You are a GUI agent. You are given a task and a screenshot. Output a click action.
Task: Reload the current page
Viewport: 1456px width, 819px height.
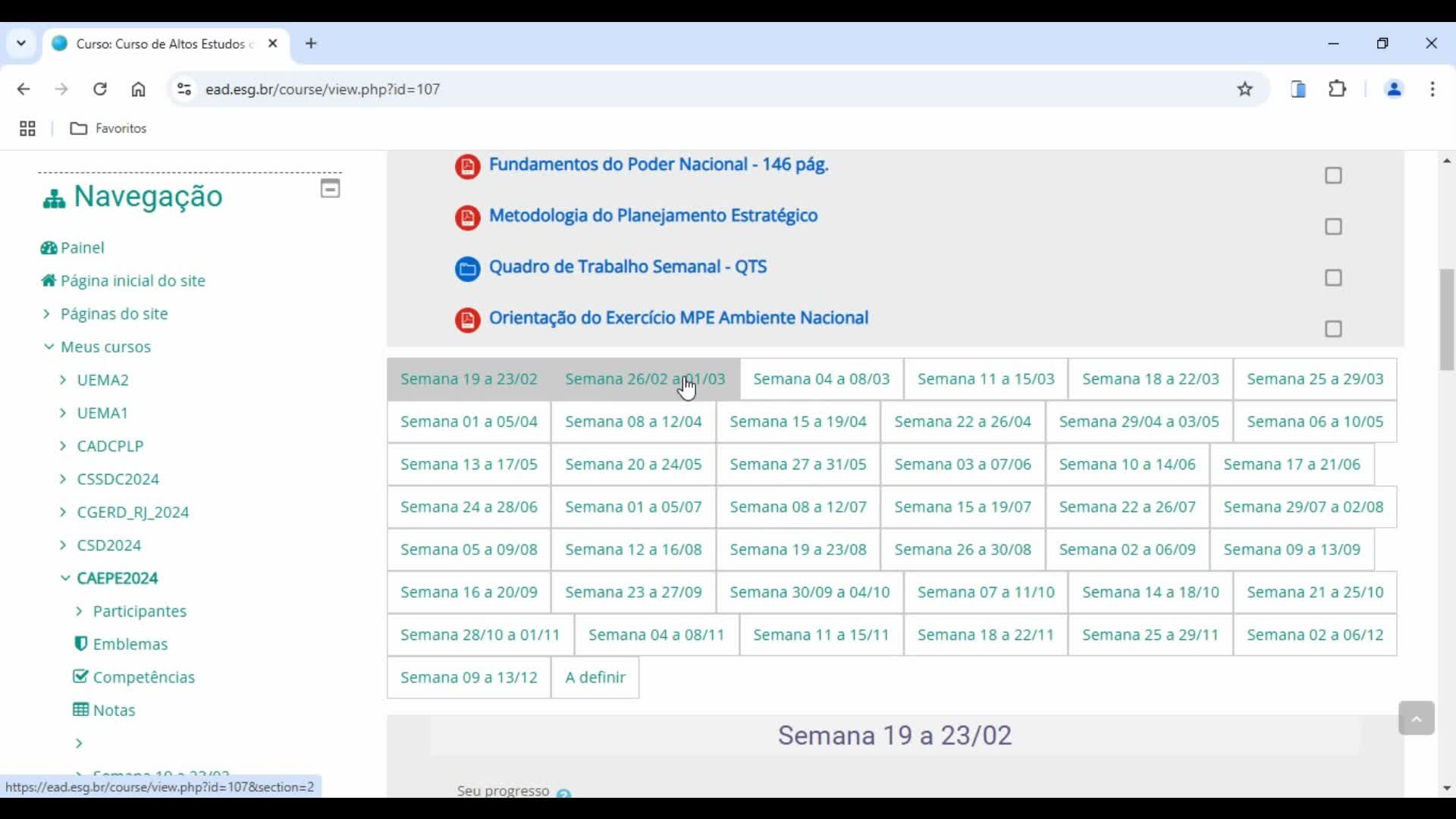[x=100, y=89]
